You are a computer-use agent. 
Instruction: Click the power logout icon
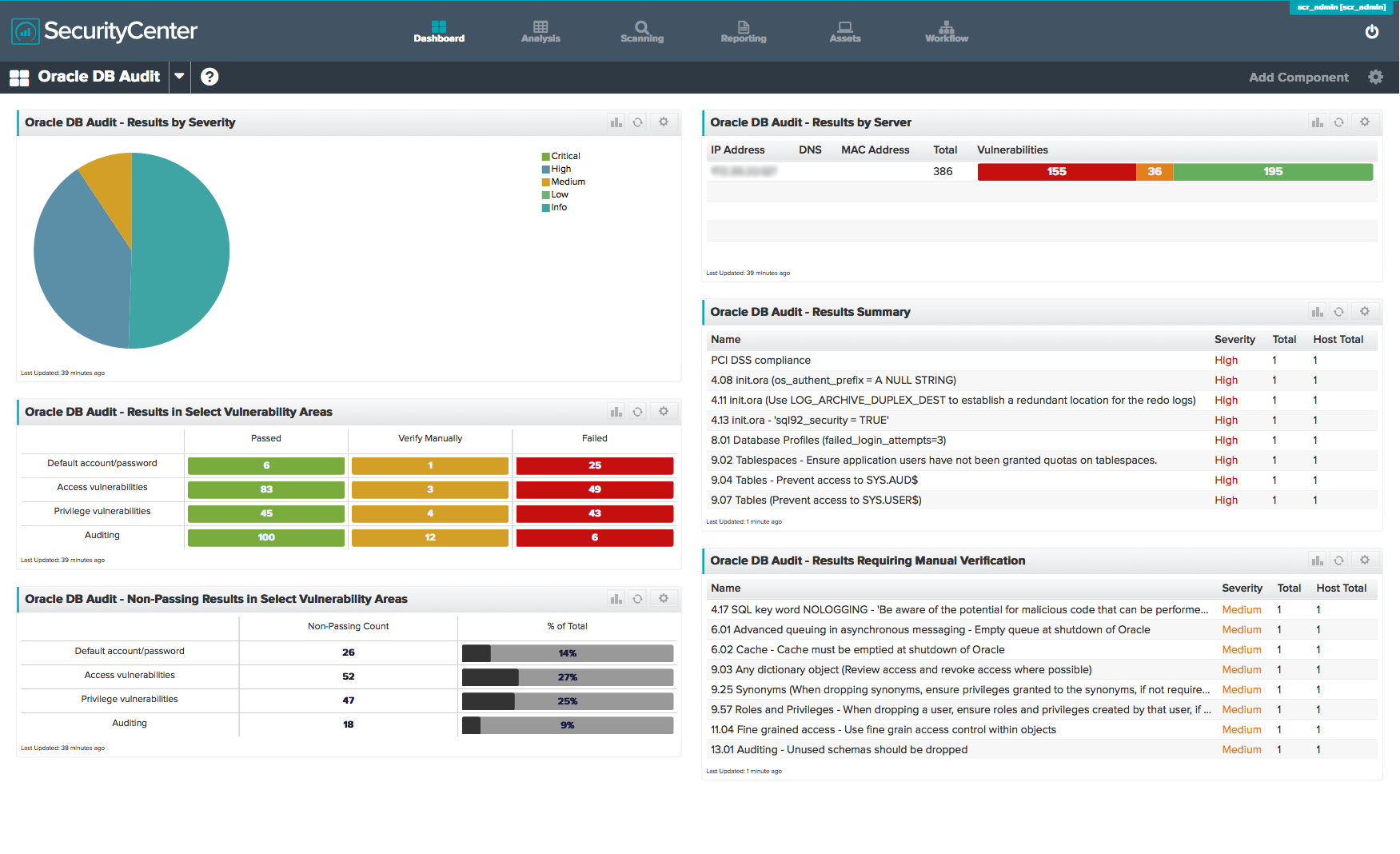[1372, 32]
